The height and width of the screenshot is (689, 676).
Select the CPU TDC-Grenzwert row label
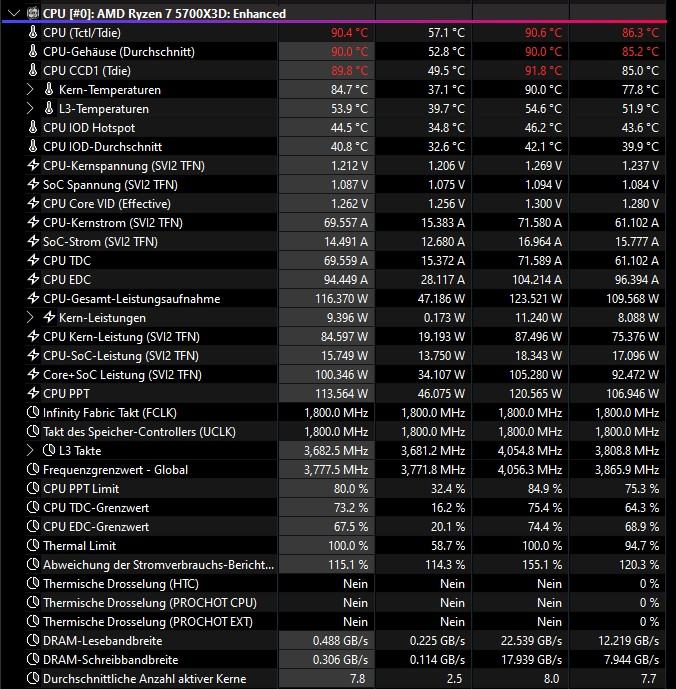[x=96, y=508]
